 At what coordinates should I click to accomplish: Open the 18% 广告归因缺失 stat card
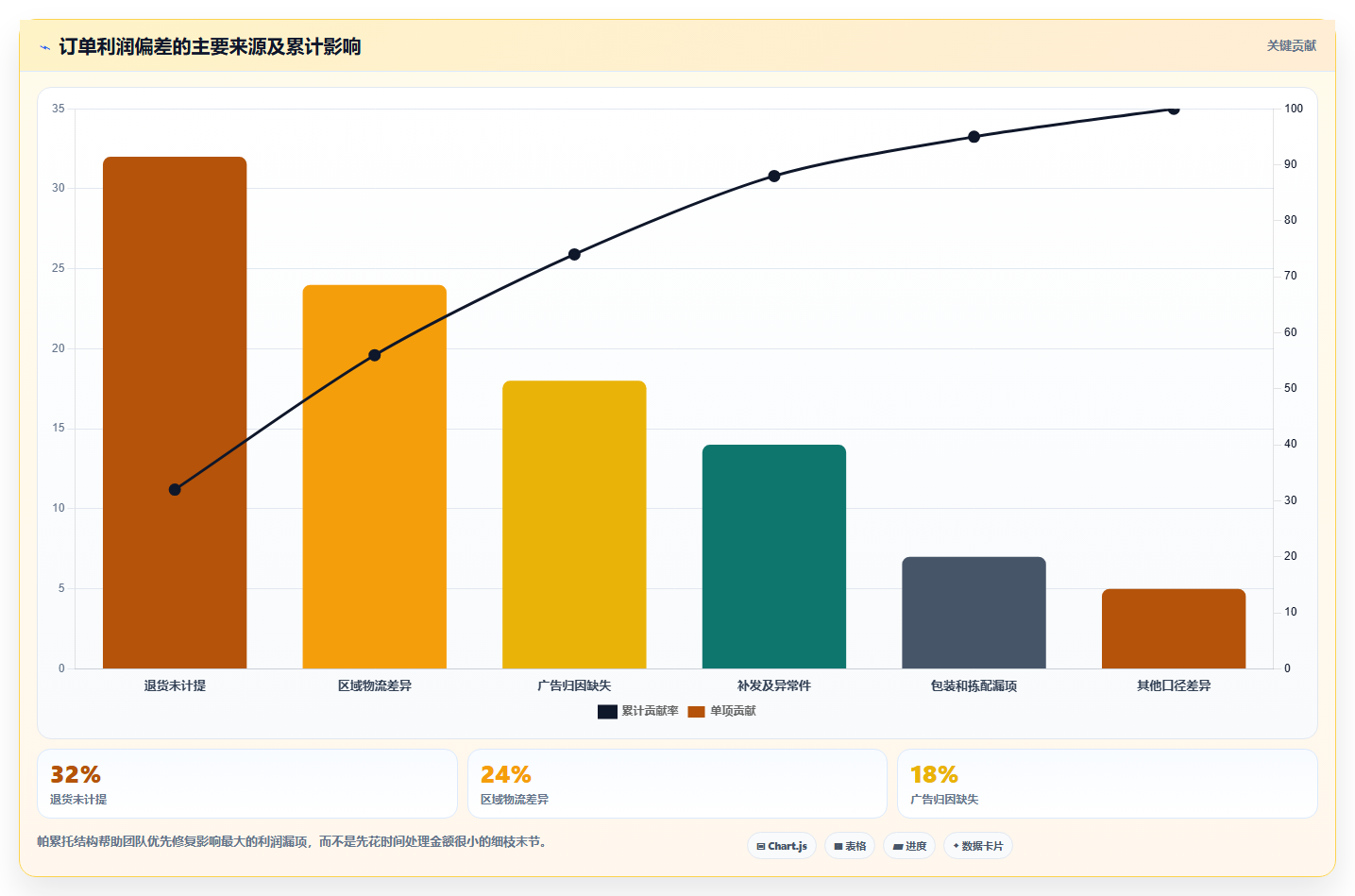coord(1108,784)
